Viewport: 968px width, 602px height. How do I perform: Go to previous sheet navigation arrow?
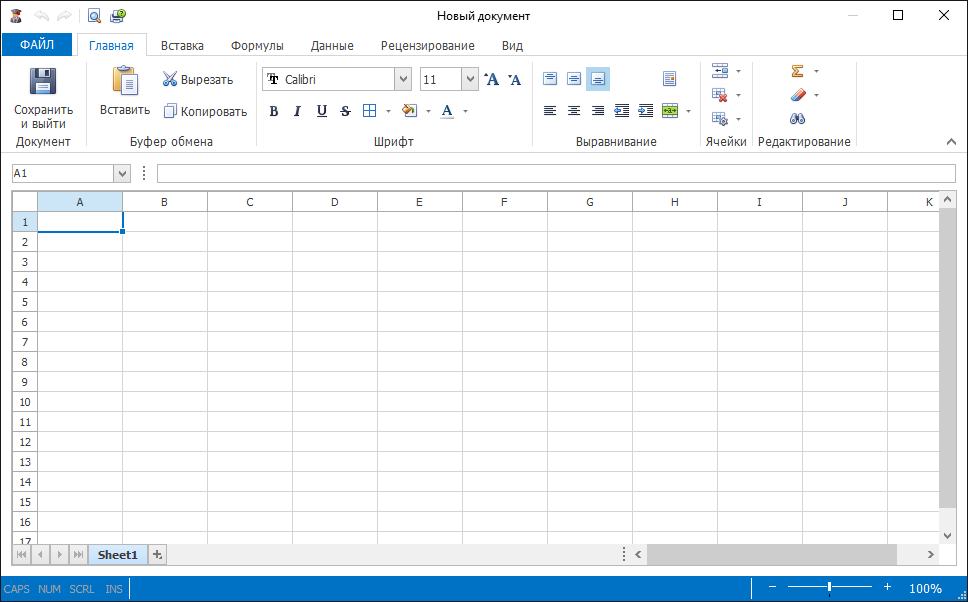tap(40, 554)
